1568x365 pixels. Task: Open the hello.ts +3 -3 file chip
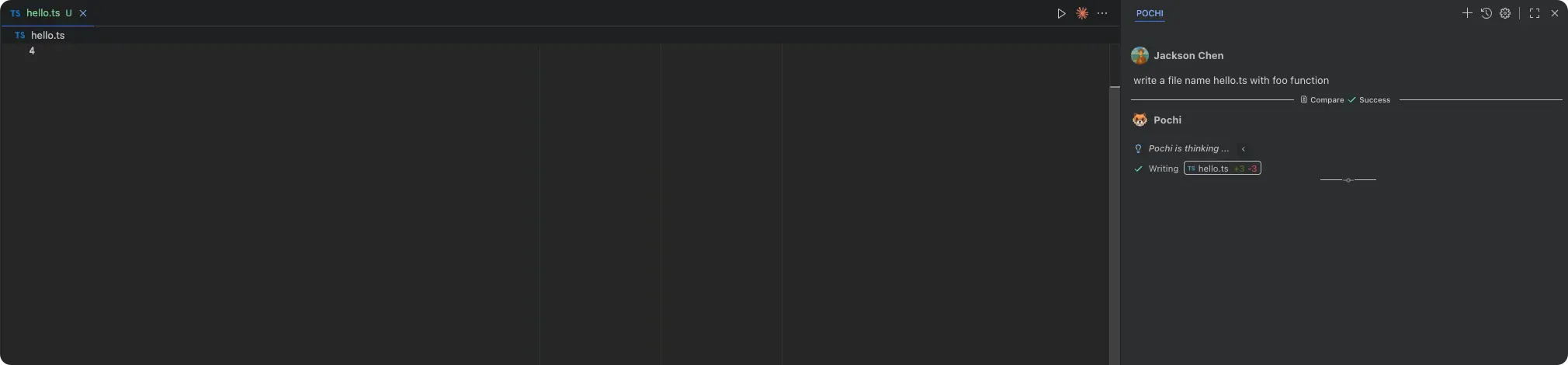[x=1223, y=169]
